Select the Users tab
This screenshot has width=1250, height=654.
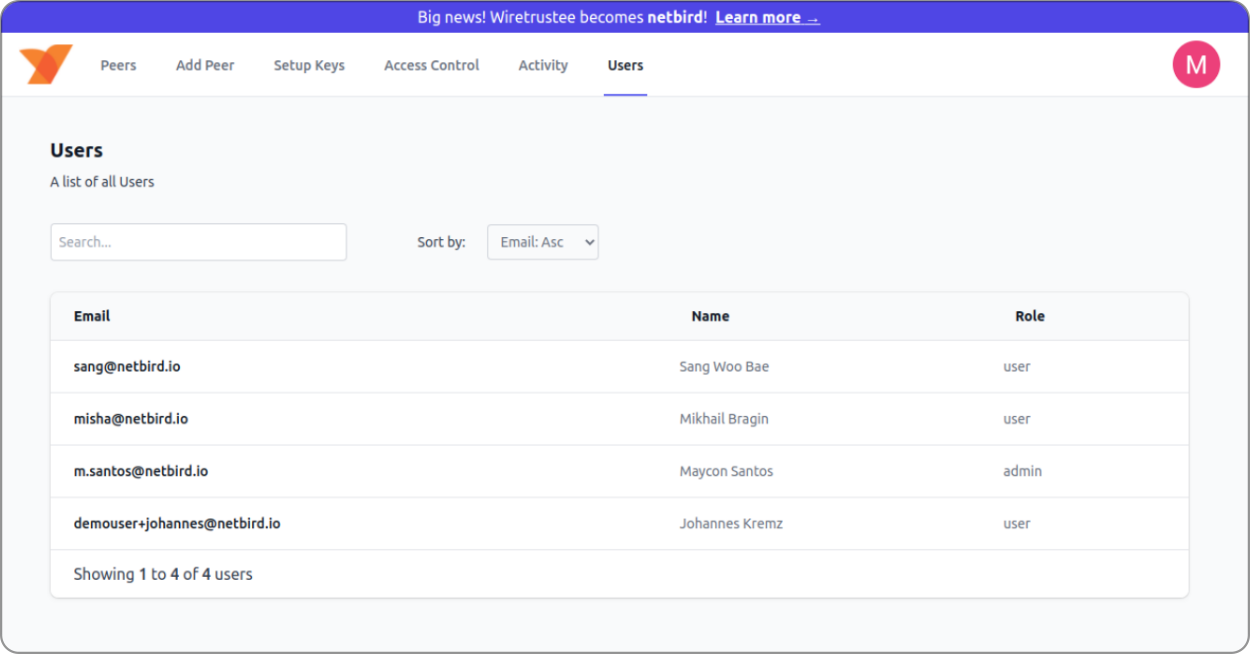point(625,65)
